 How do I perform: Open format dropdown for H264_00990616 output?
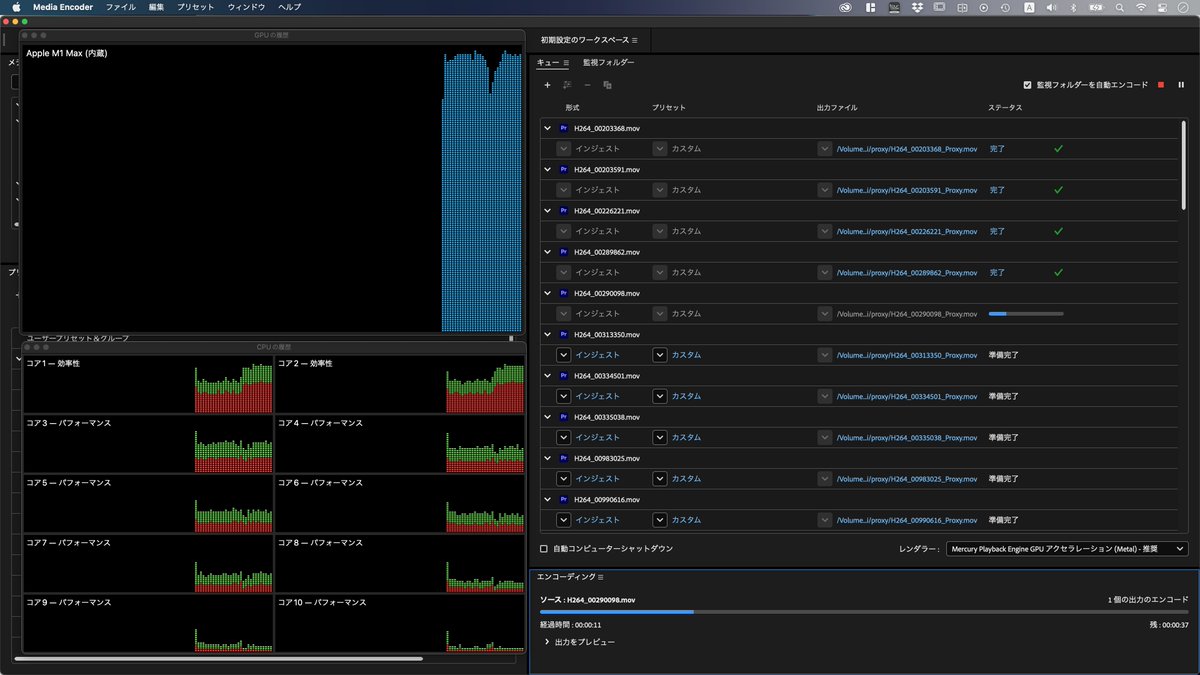[564, 520]
